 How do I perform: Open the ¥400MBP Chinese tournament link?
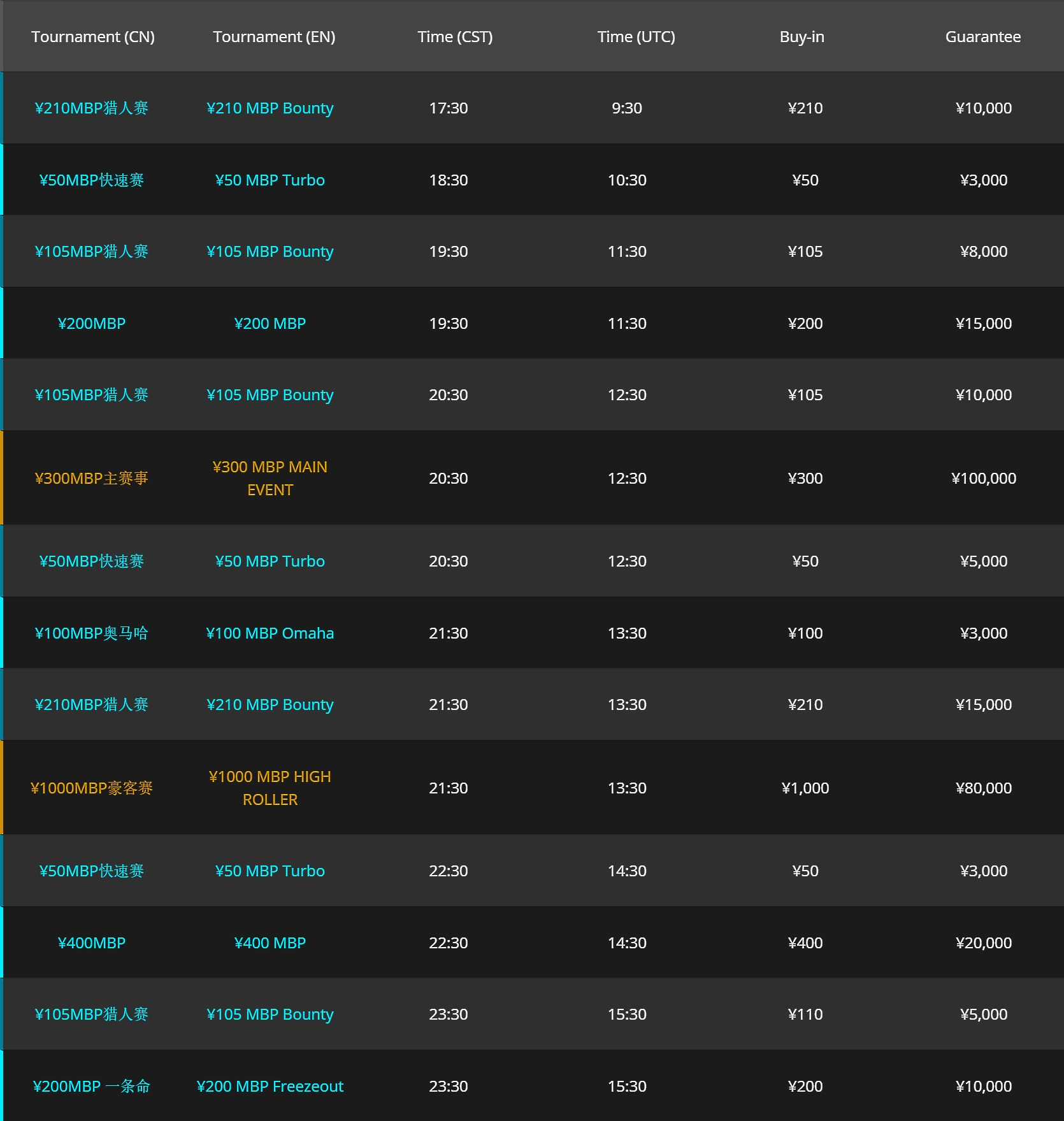point(92,943)
